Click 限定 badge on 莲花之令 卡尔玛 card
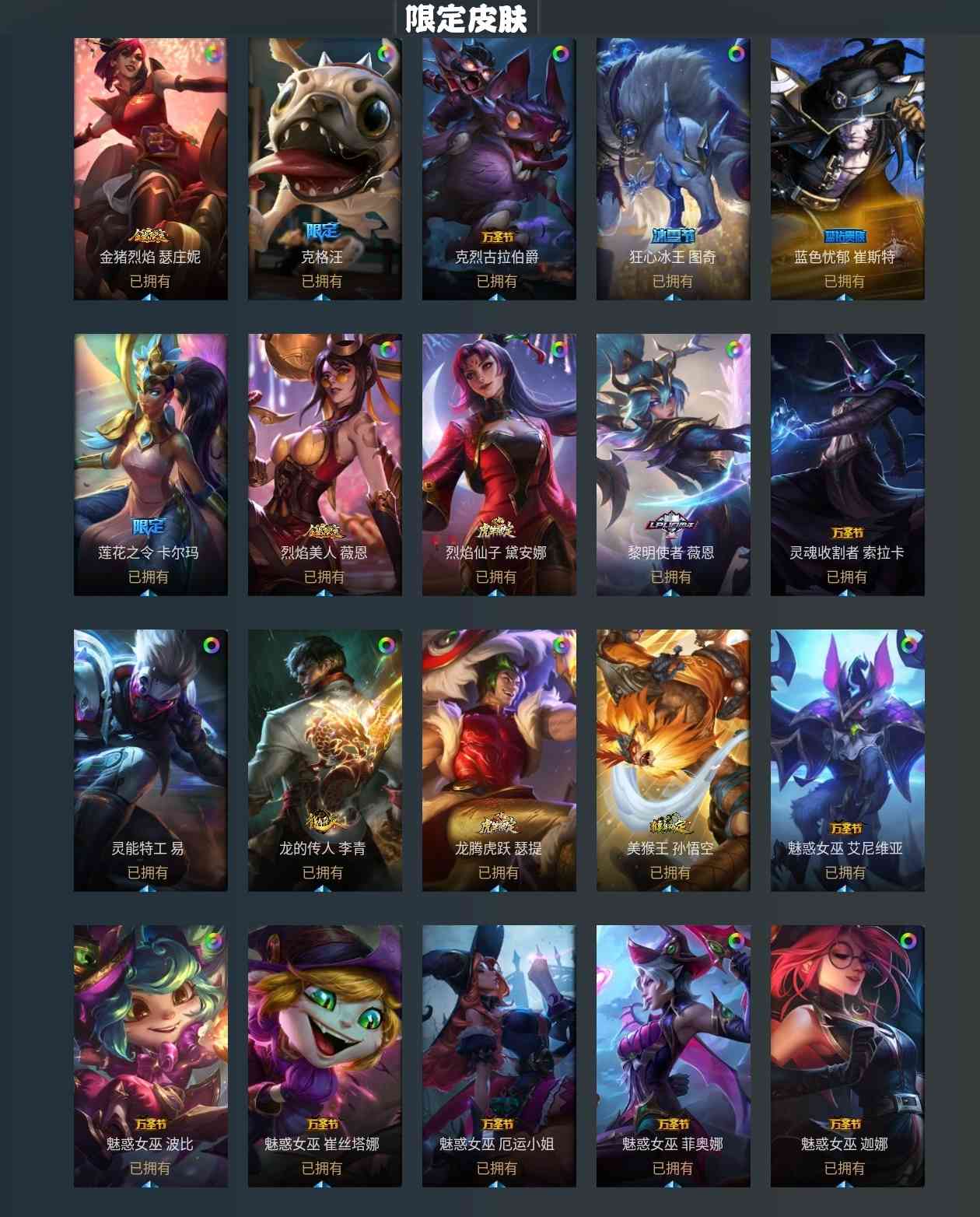The width and height of the screenshot is (980, 1217). tap(149, 527)
